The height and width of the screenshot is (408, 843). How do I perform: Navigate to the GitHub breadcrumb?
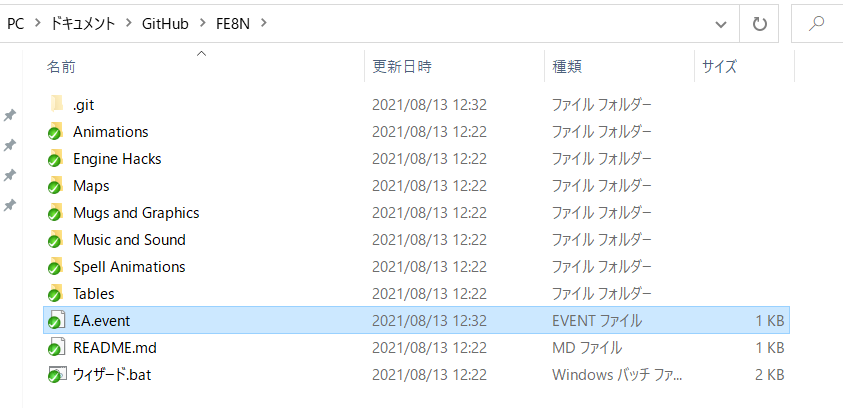(x=165, y=24)
